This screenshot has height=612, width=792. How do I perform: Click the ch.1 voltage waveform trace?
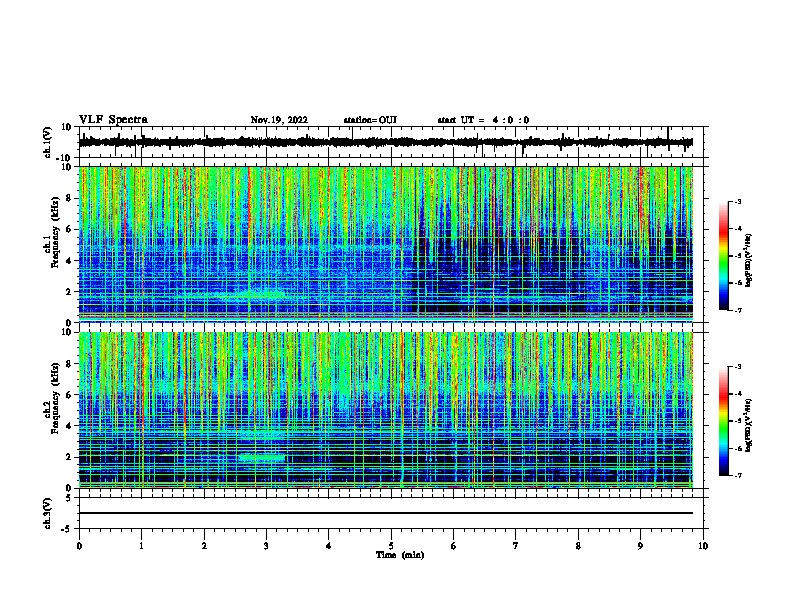click(x=385, y=142)
